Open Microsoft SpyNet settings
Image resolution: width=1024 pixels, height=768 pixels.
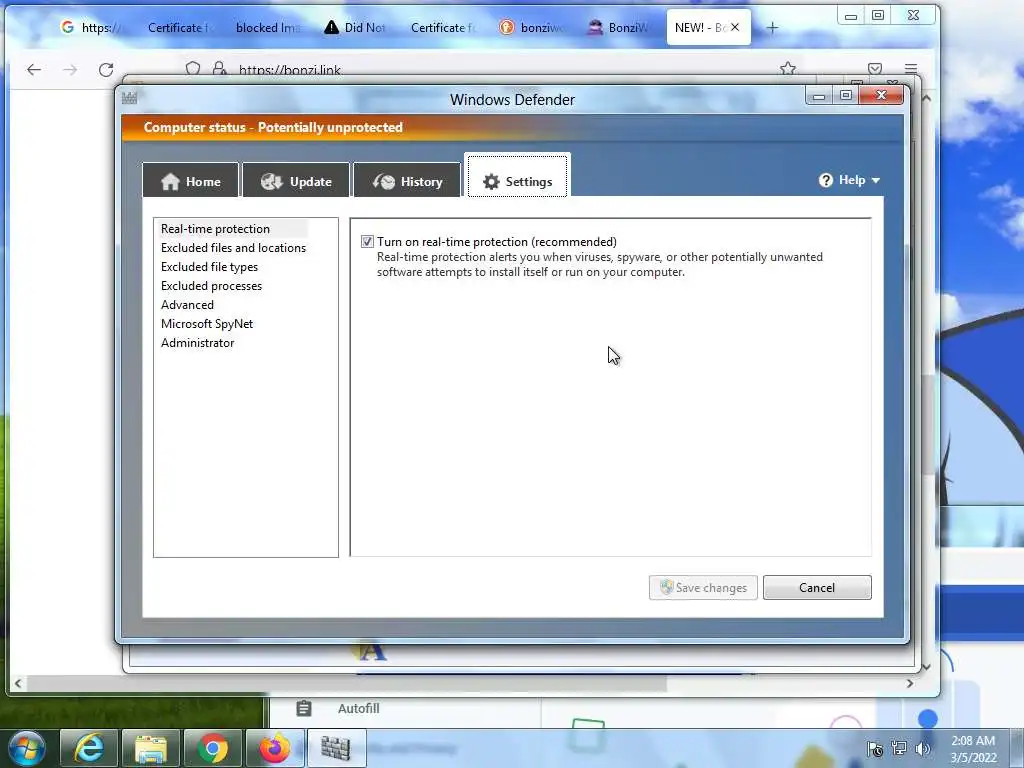(206, 323)
